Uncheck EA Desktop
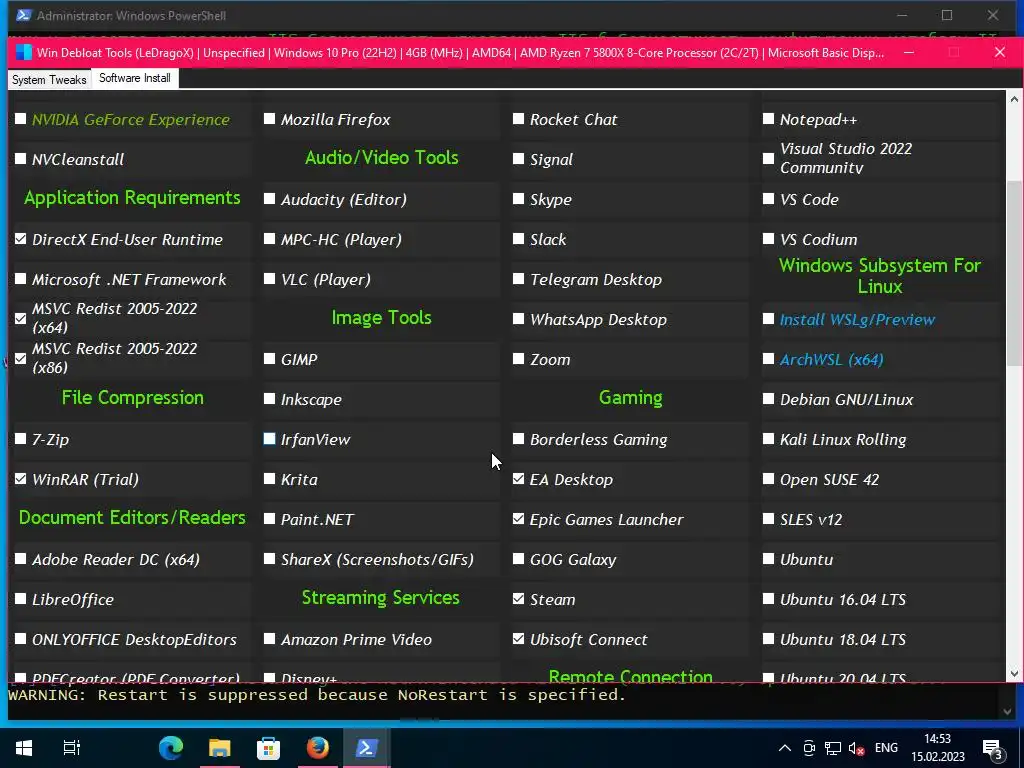This screenshot has height=768, width=1024. point(519,479)
